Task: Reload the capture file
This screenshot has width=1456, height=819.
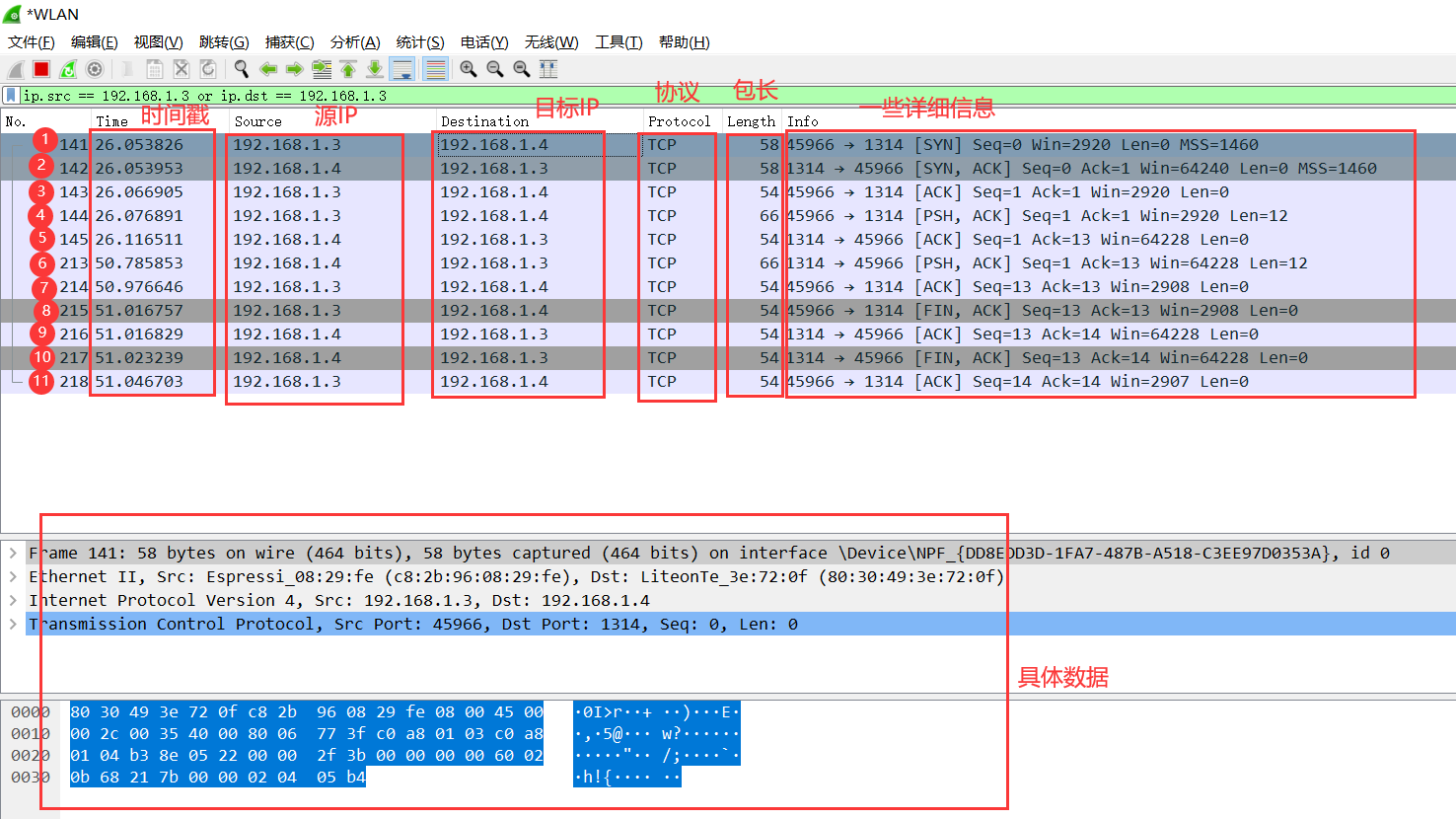Action: click(208, 69)
